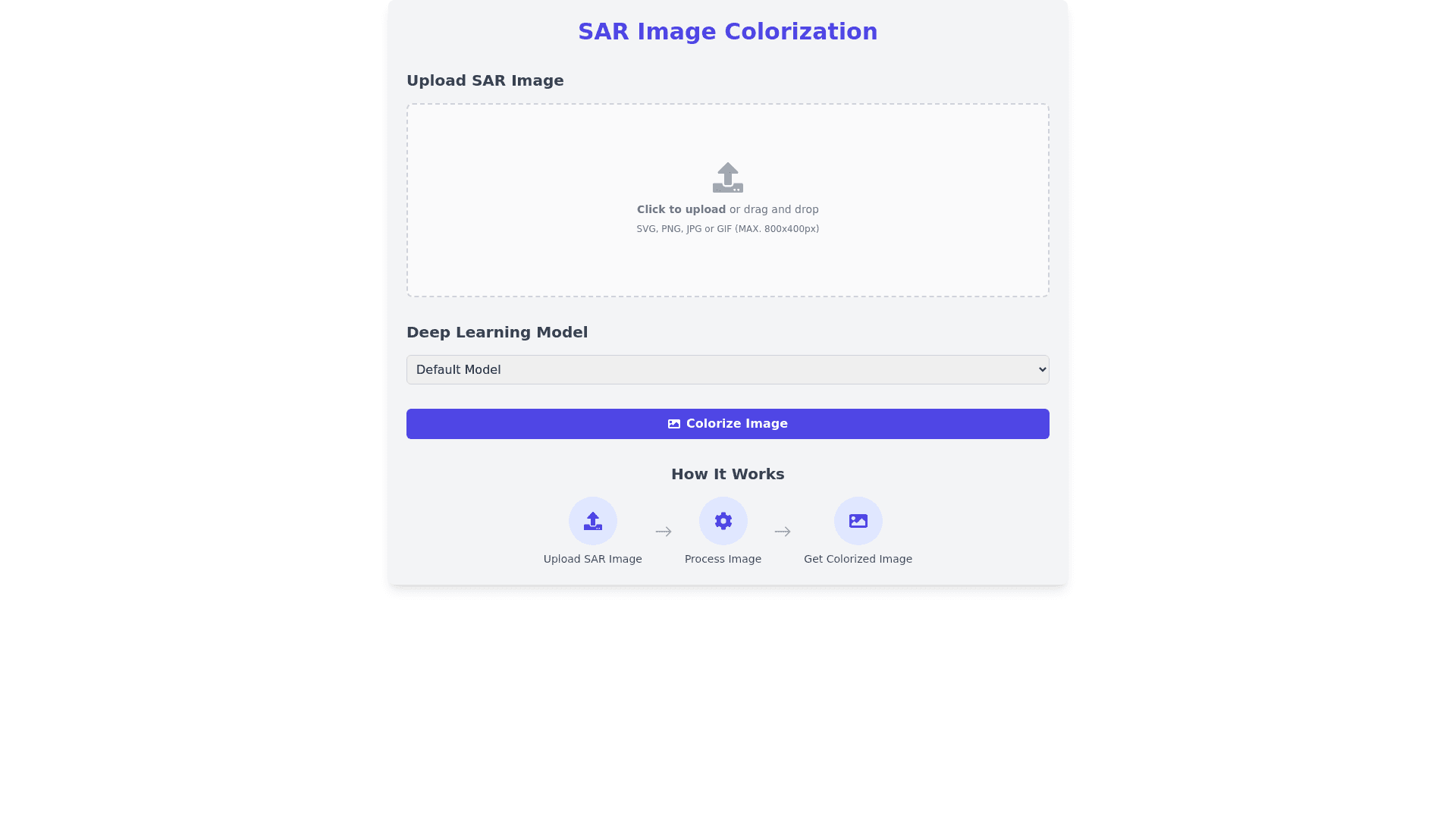This screenshot has height=819, width=1456.
Task: Click the 'Upload SAR Image' section heading
Action: (485, 80)
